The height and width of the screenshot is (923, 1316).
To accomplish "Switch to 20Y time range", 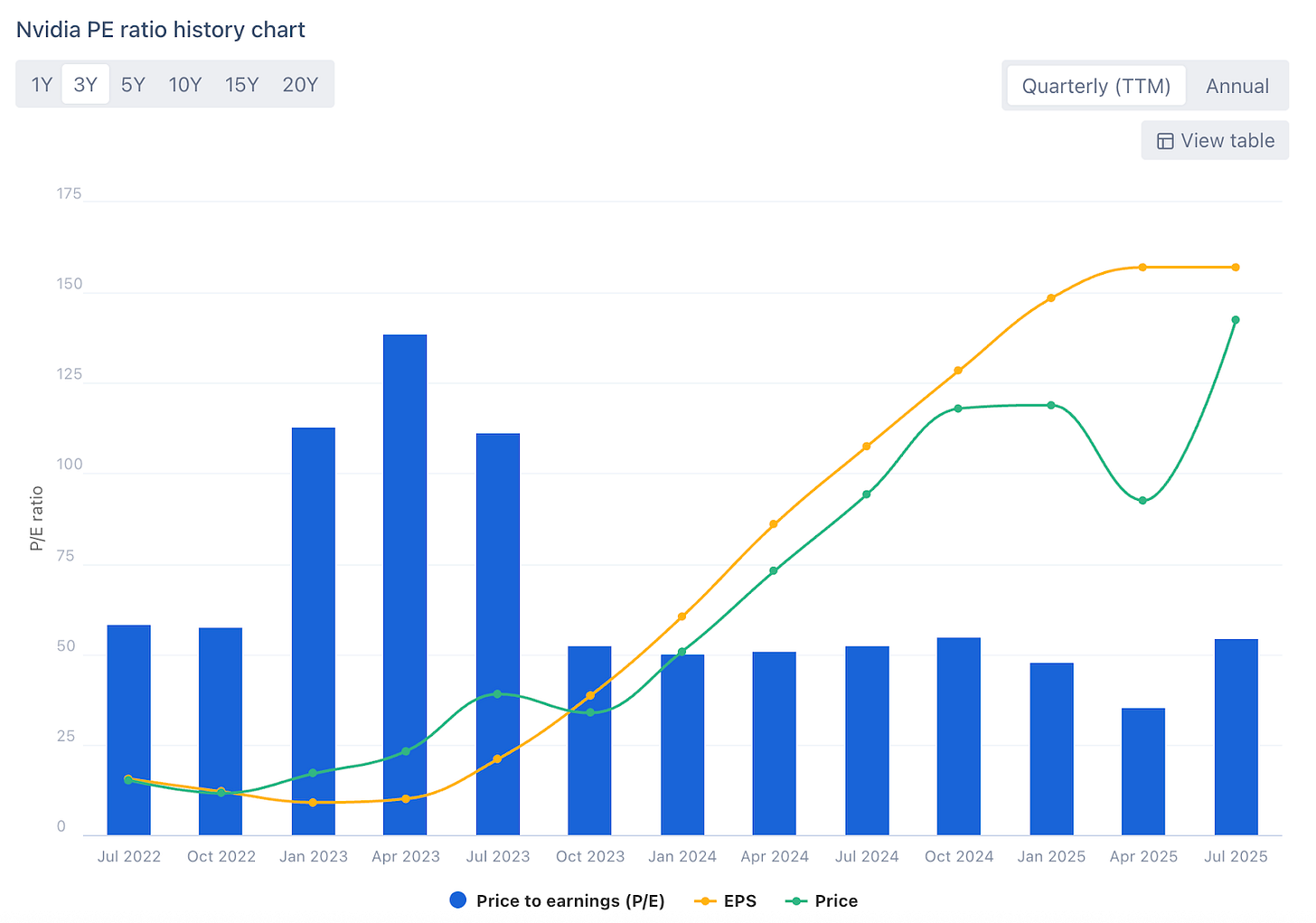I will coord(300,85).
